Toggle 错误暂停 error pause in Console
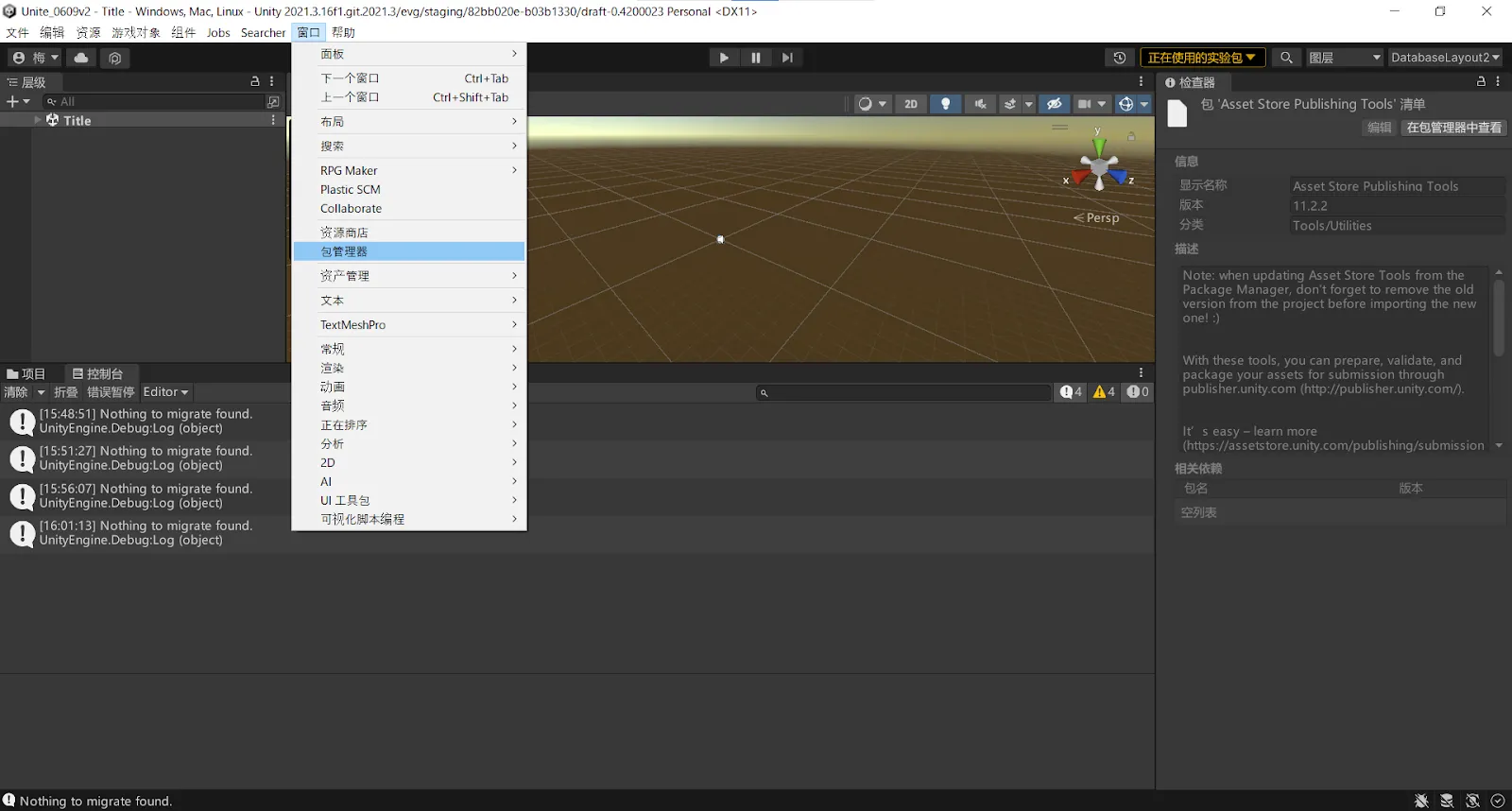 click(111, 392)
